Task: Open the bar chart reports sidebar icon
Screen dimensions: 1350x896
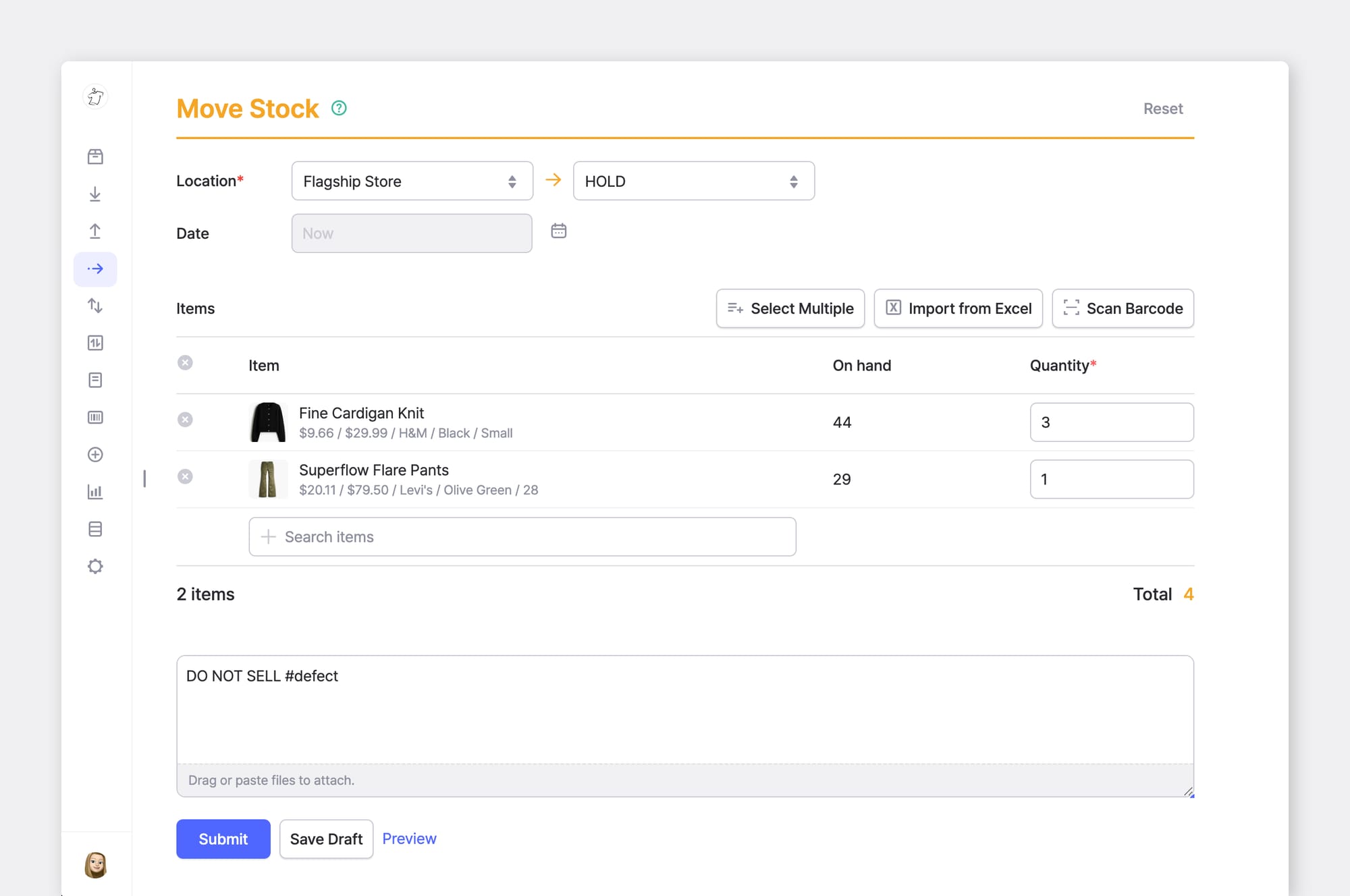Action: tap(95, 492)
